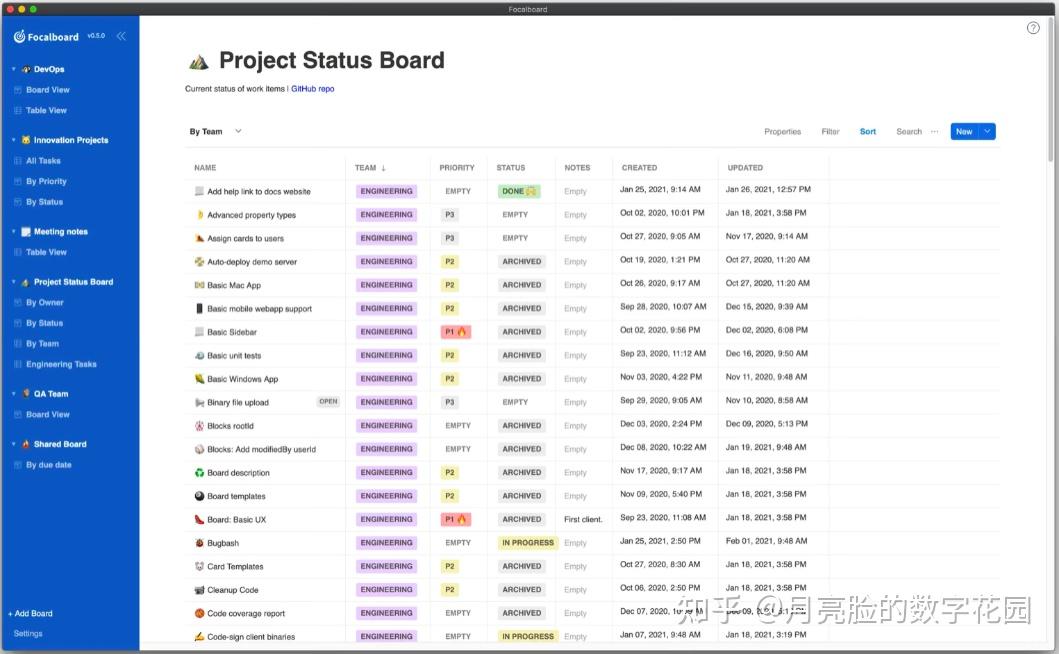Click the icon of the Cleanup Code row
The width and height of the screenshot is (1059, 654).
(199, 590)
